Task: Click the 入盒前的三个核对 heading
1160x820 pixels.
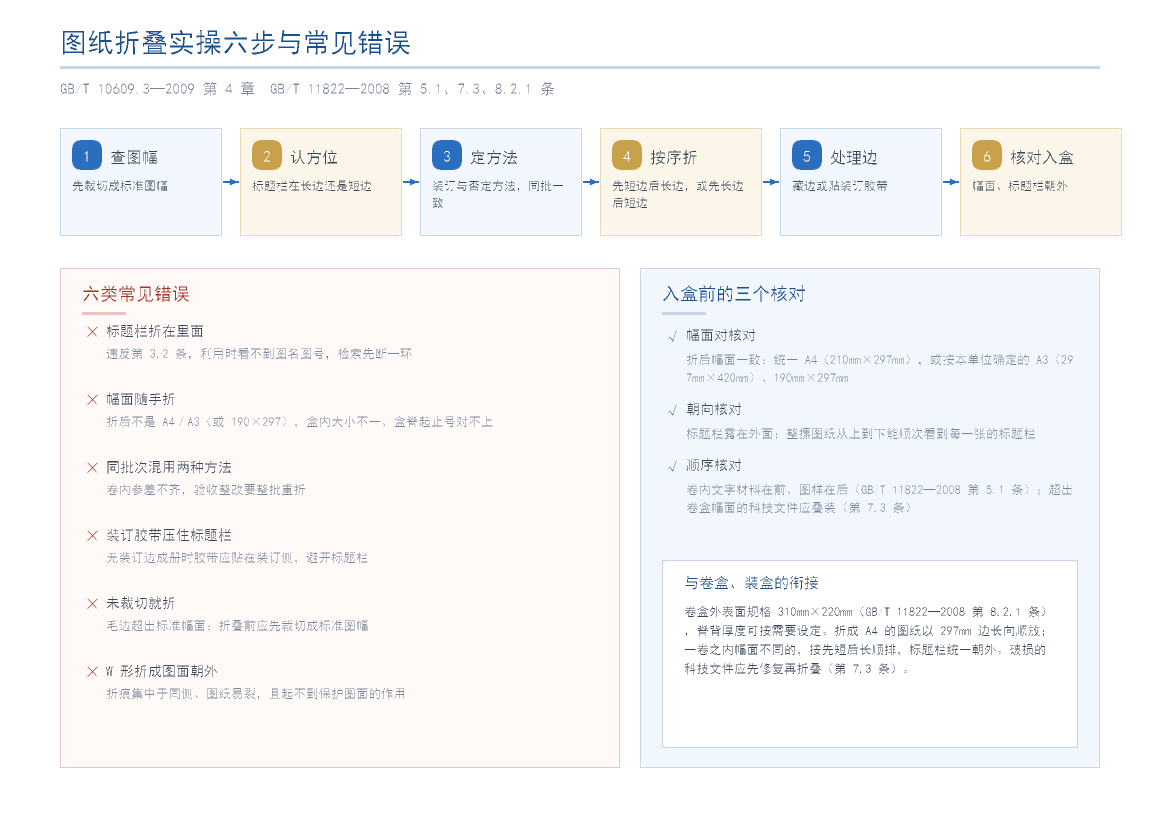Action: 734,294
